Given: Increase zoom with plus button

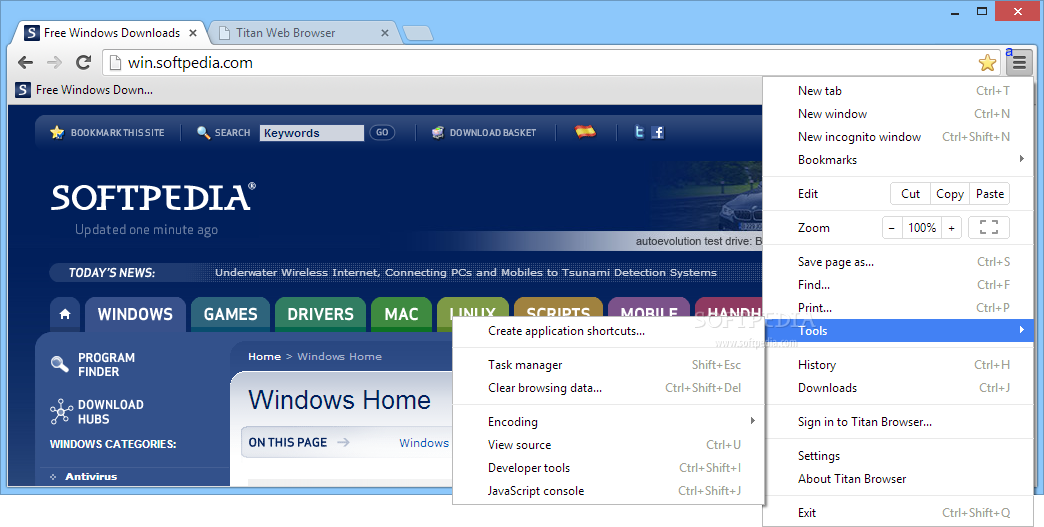Looking at the screenshot, I should 951,228.
